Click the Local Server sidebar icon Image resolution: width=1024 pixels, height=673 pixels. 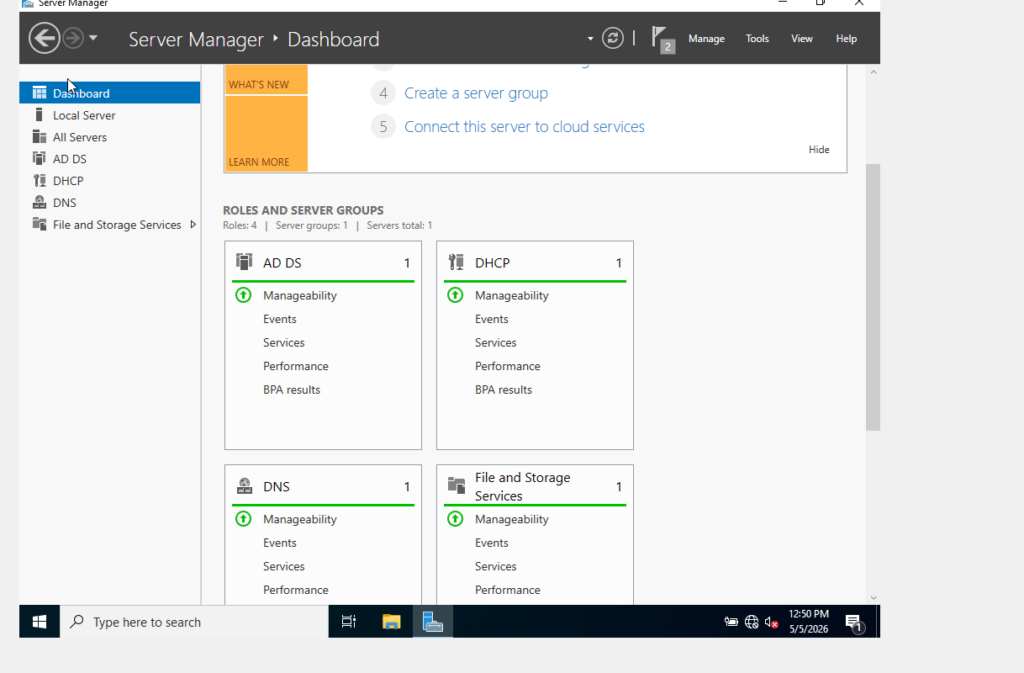[x=39, y=115]
